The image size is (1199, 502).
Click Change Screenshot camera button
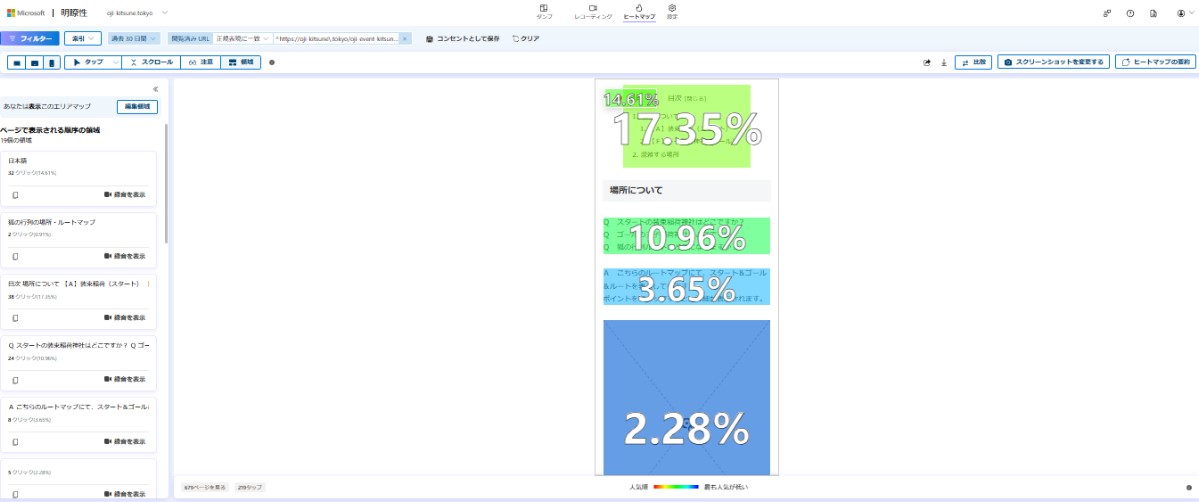point(1053,62)
